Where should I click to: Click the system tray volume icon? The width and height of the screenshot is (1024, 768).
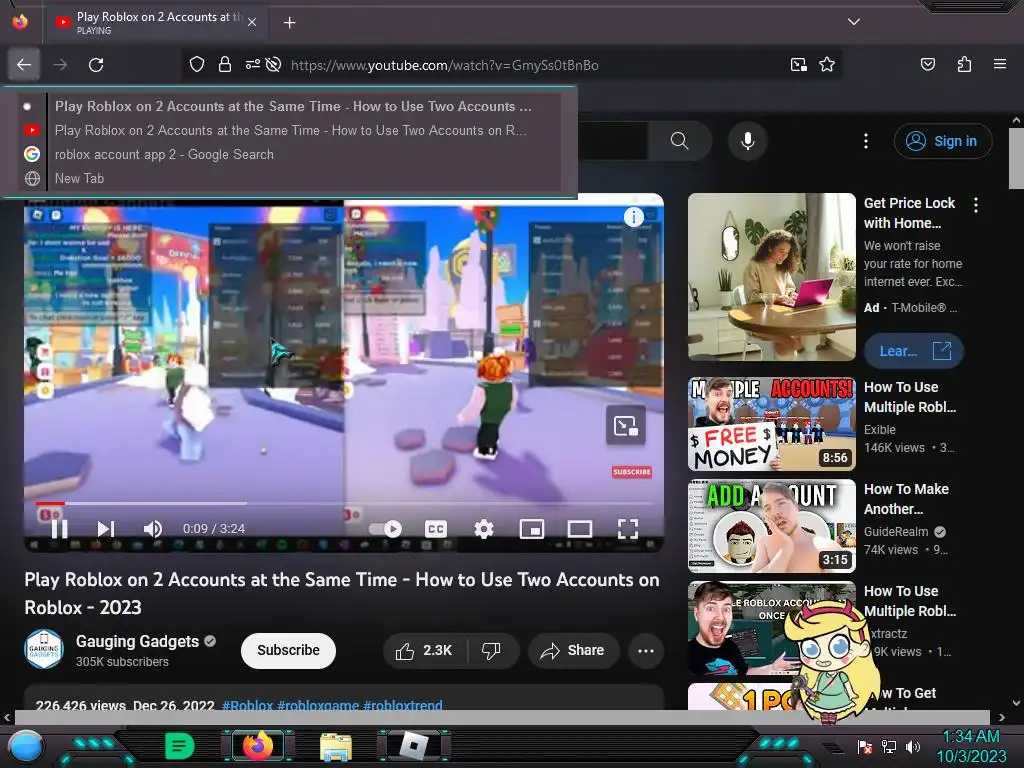(x=913, y=746)
